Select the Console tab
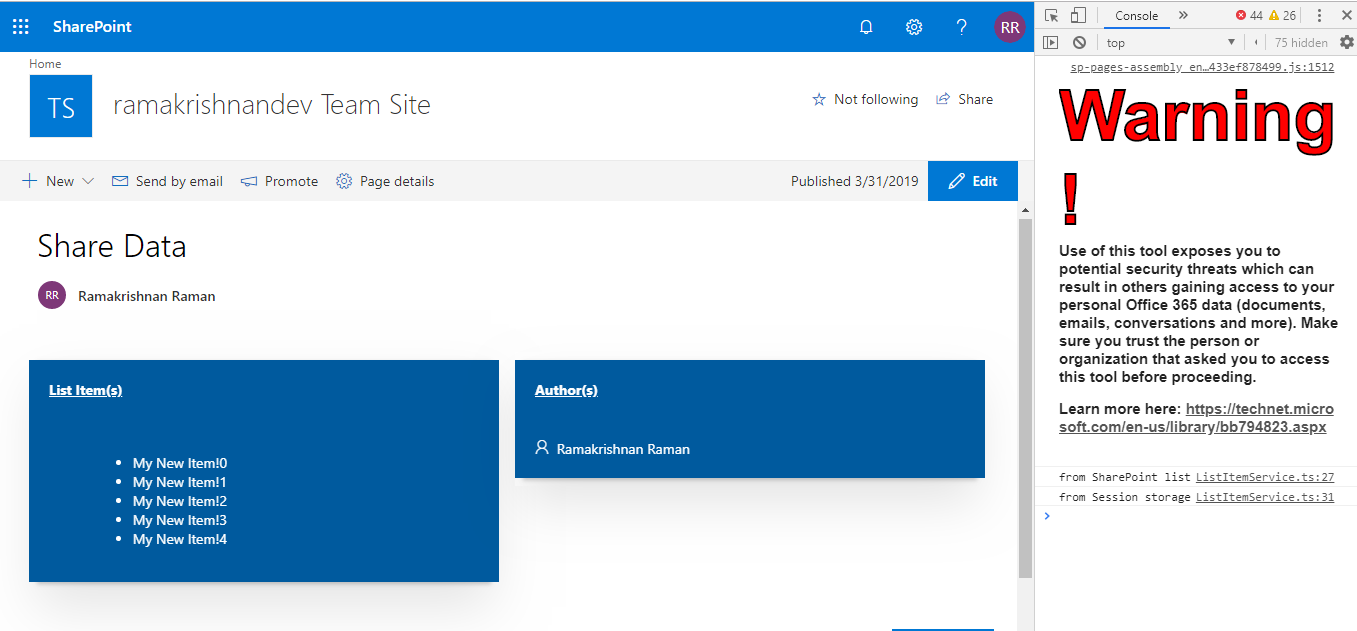Screen dimensions: 1357x631 (x=1136, y=16)
